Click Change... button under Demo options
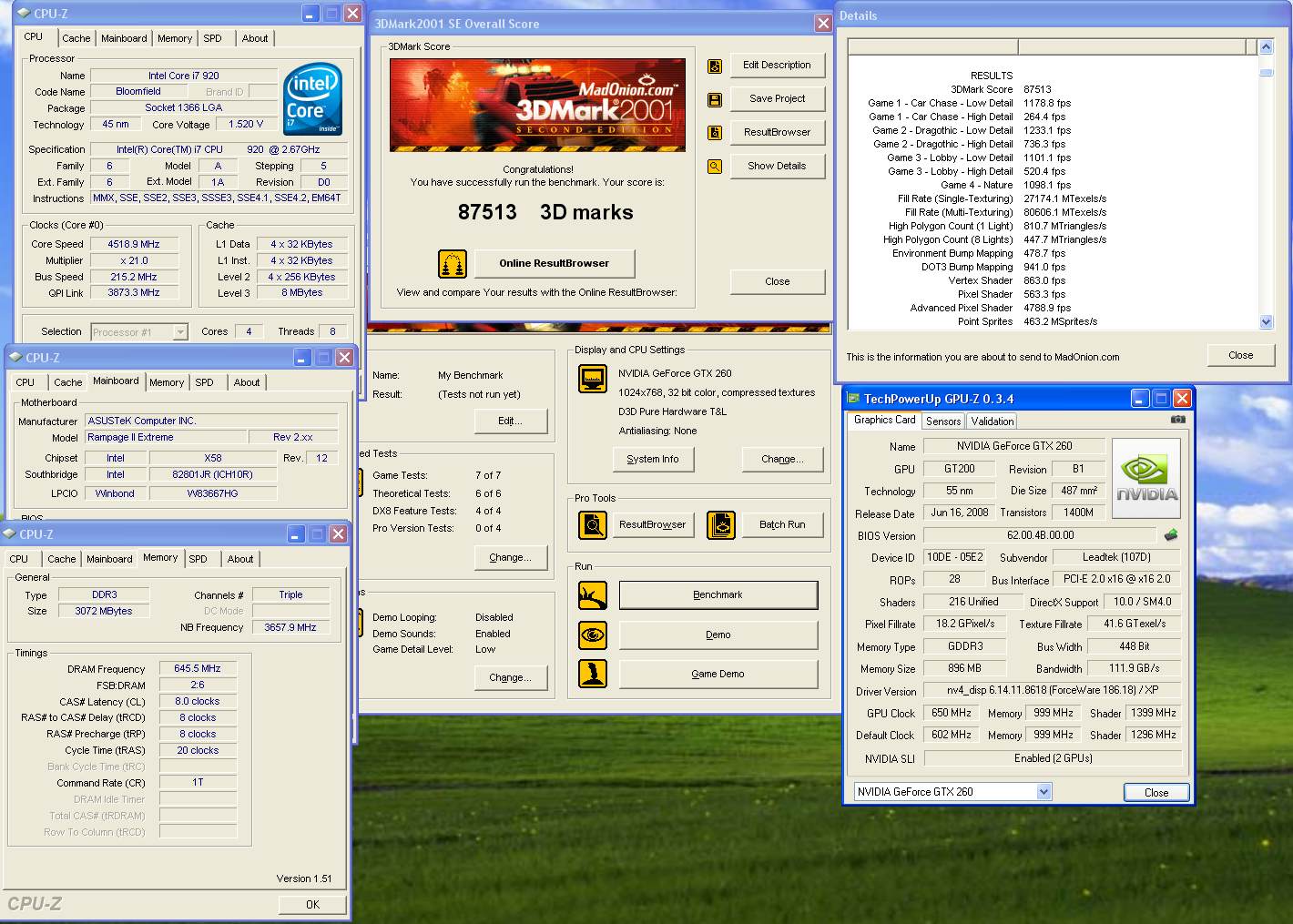Screen dimensions: 1293x924 [x=510, y=678]
